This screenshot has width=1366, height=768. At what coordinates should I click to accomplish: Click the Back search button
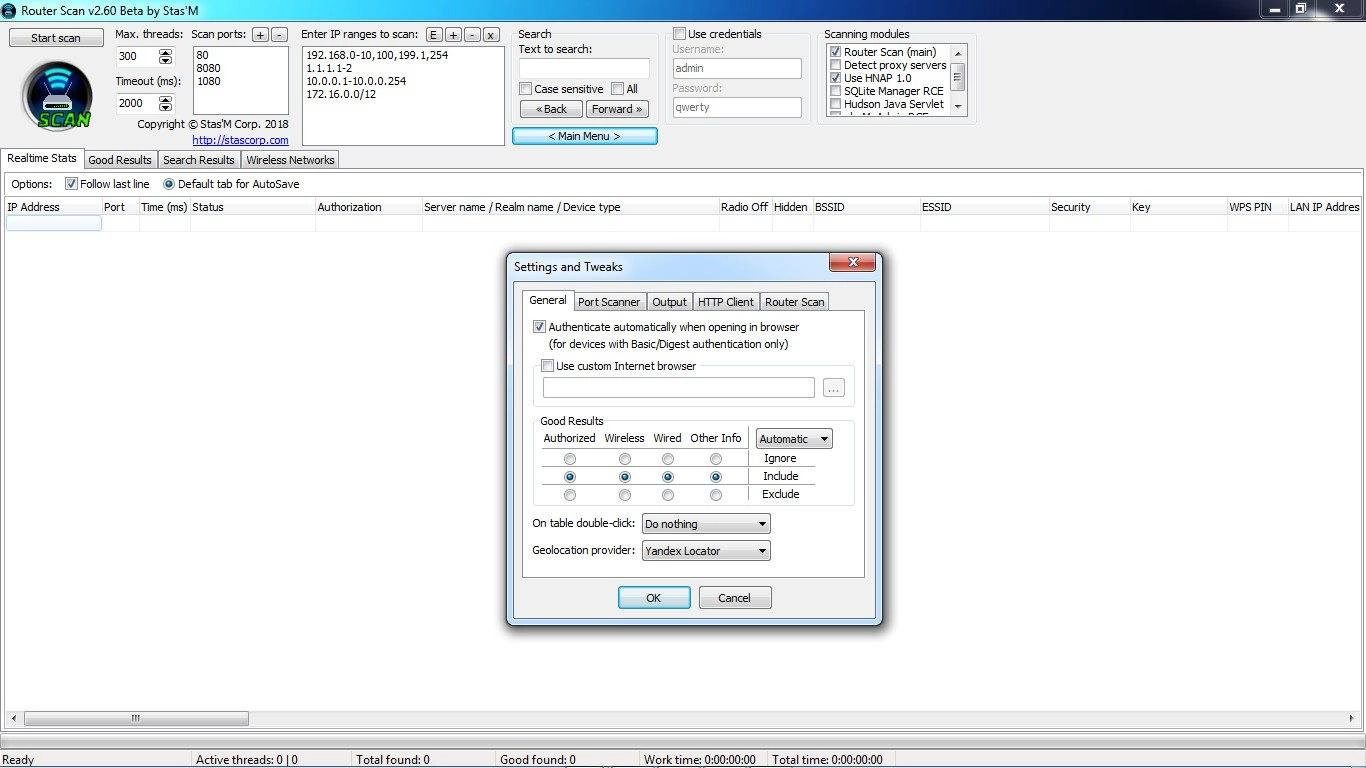pyautogui.click(x=551, y=109)
